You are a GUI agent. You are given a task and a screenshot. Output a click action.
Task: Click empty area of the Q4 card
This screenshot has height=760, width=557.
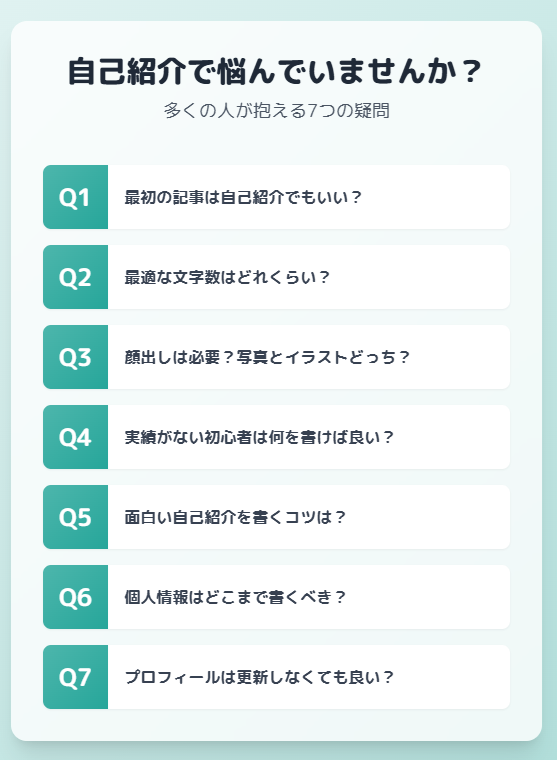(451, 437)
